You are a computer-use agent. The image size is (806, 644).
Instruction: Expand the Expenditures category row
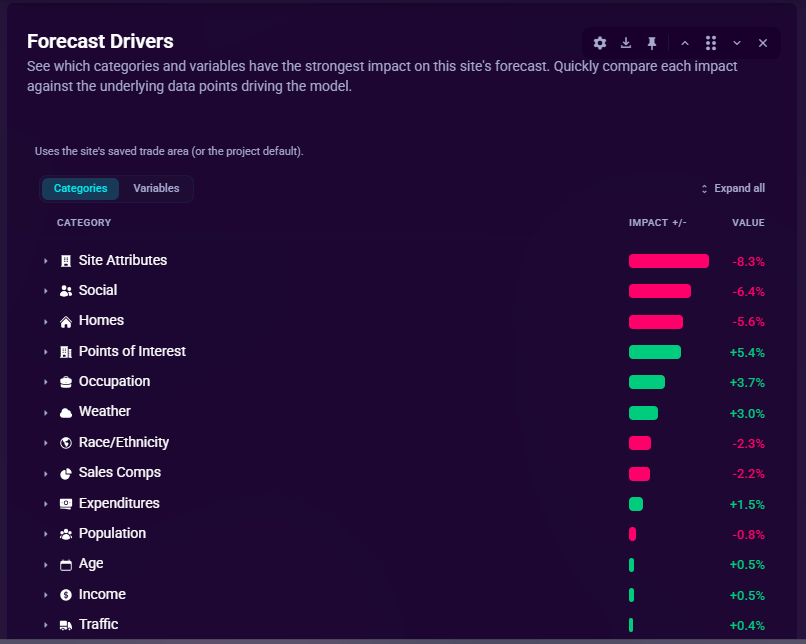tap(46, 504)
